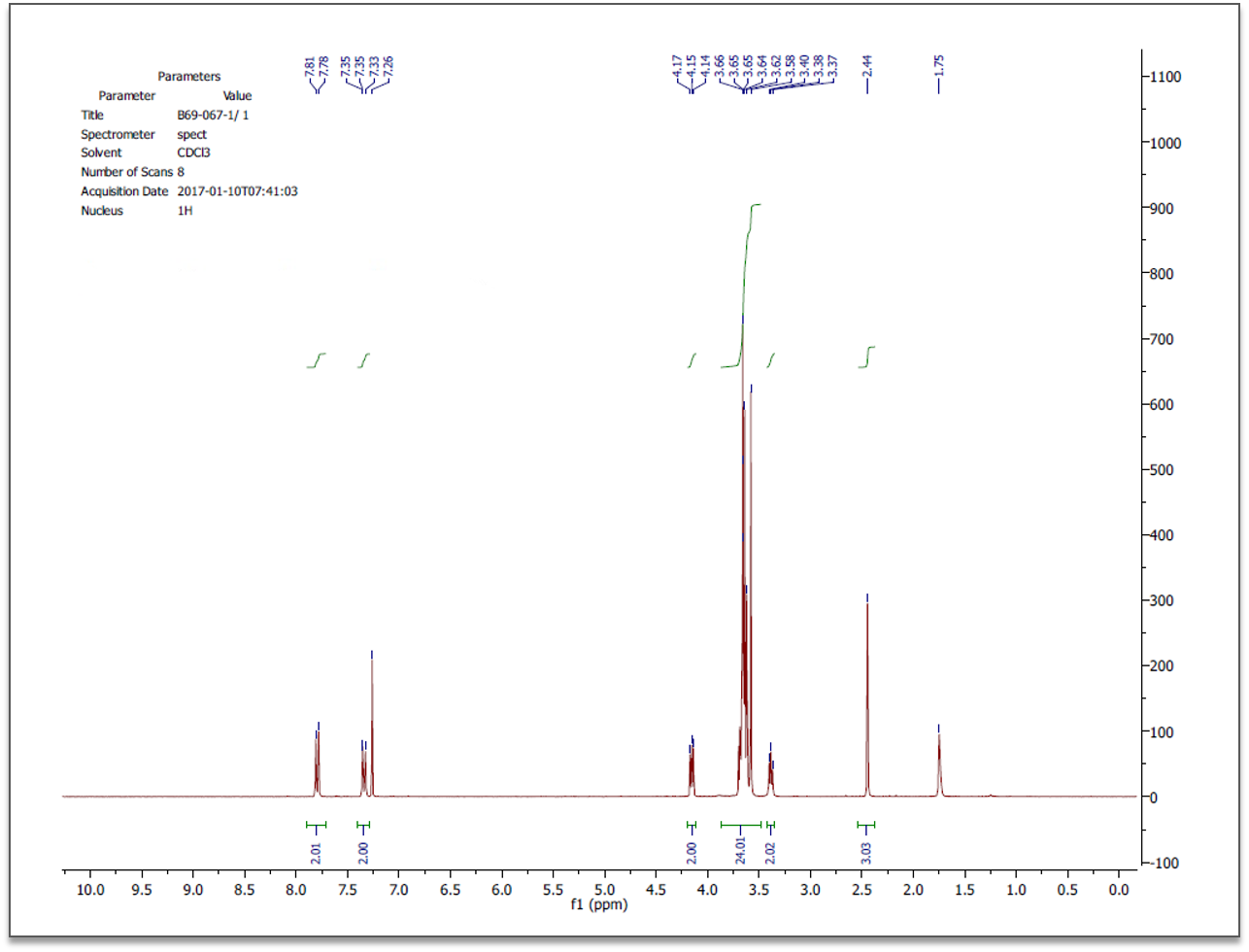This screenshot has height=952, width=1249.
Task: Click the 'Parameters' table heading
Action: coord(188,76)
